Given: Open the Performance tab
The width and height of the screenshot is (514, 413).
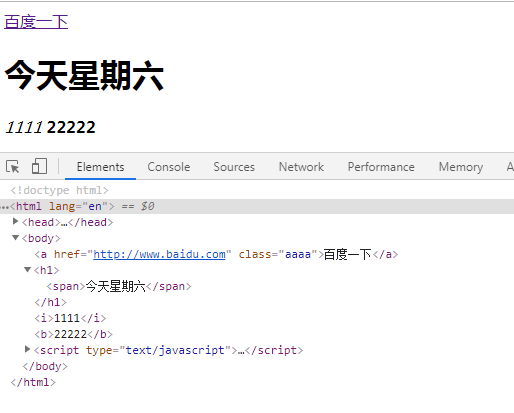Looking at the screenshot, I should pyautogui.click(x=381, y=167).
